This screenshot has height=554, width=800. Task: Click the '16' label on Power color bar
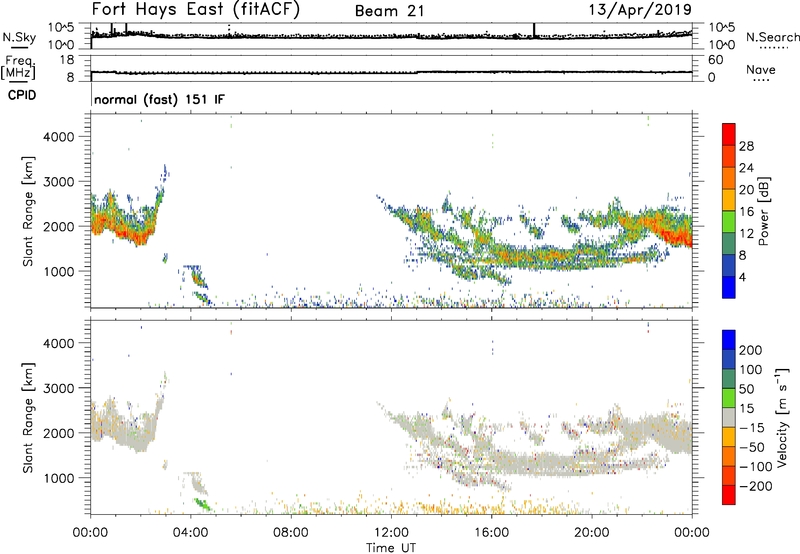coord(746,211)
